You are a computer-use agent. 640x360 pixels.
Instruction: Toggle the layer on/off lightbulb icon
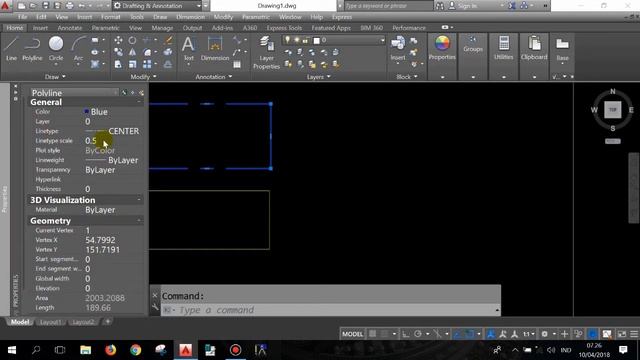[288, 40]
